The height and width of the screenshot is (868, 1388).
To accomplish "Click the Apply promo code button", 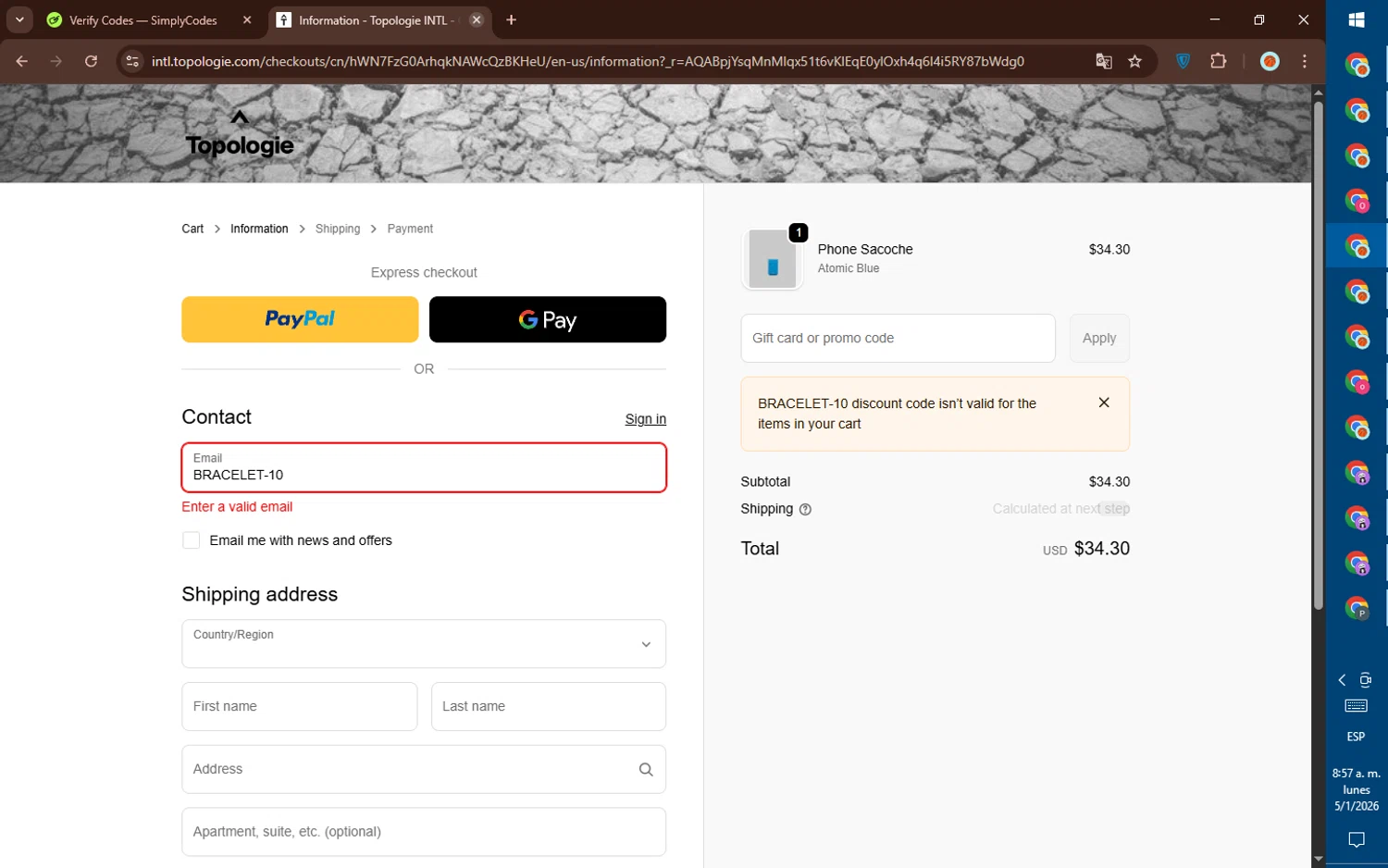I will 1099,338.
